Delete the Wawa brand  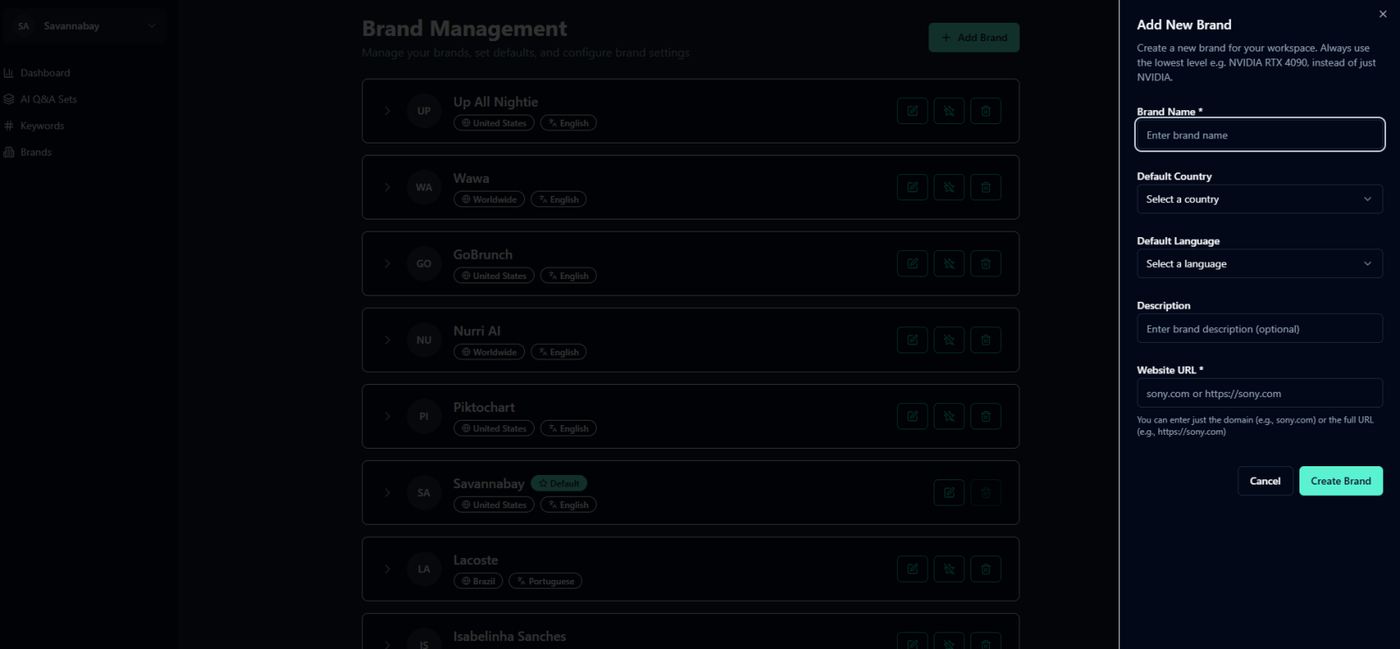(x=986, y=187)
